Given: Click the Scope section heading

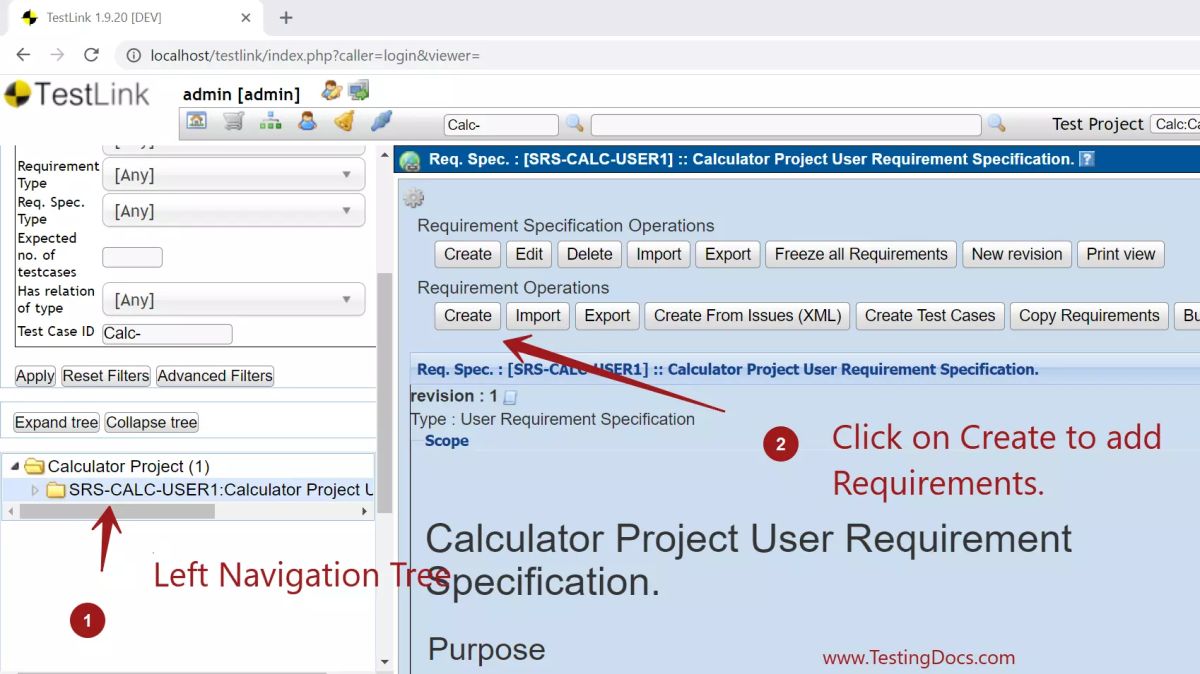Looking at the screenshot, I should 446,441.
